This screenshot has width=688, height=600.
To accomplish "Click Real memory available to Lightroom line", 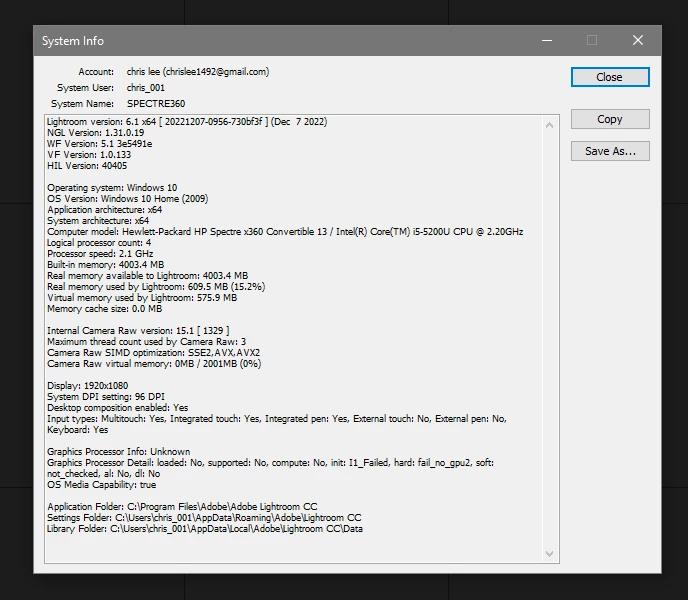I will [147, 275].
